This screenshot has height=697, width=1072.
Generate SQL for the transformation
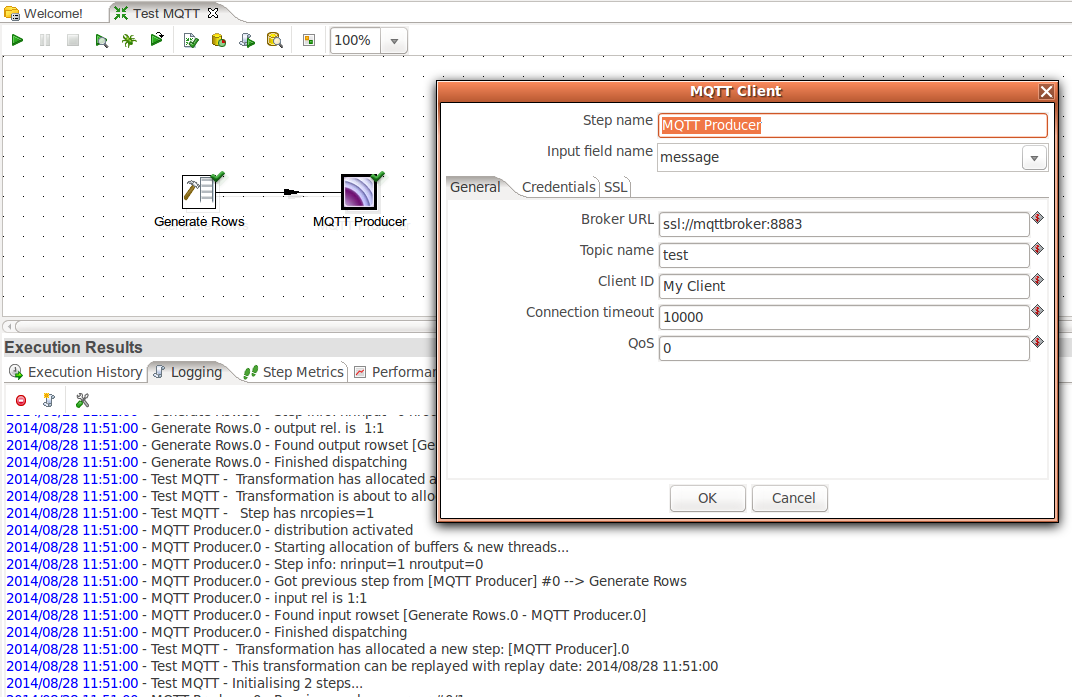click(247, 40)
